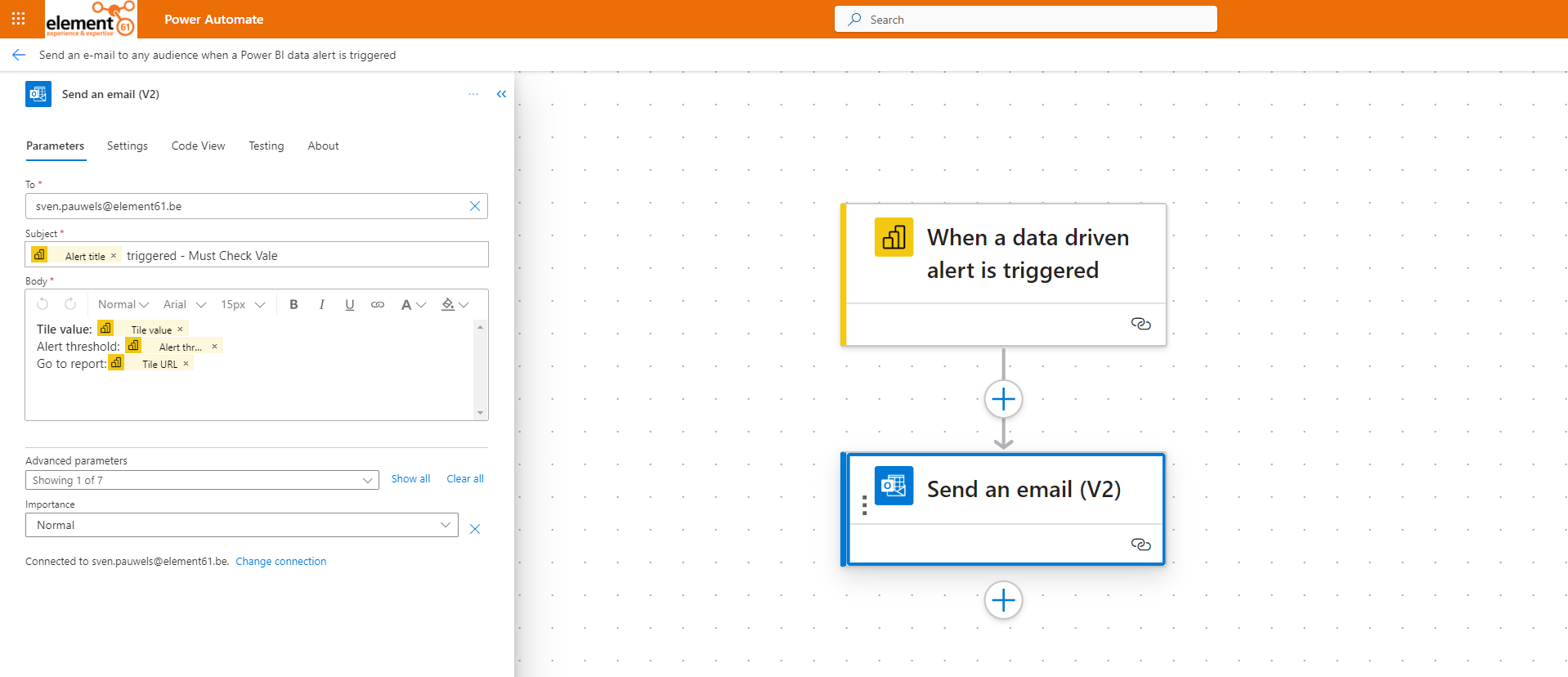The height and width of the screenshot is (677, 1568).
Task: Open the more options ellipsis in panel header
Action: (x=473, y=94)
